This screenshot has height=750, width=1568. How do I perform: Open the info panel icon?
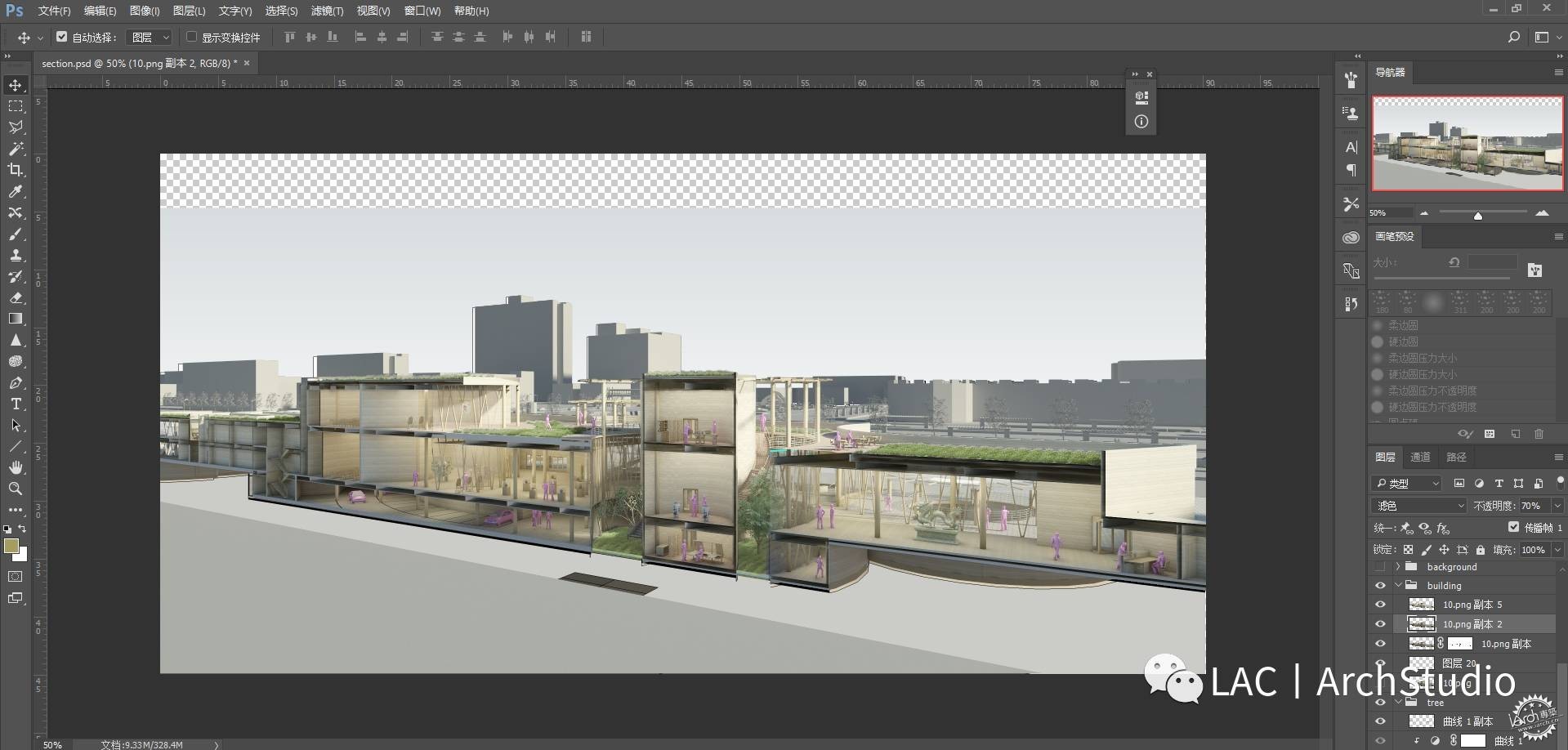(1141, 122)
